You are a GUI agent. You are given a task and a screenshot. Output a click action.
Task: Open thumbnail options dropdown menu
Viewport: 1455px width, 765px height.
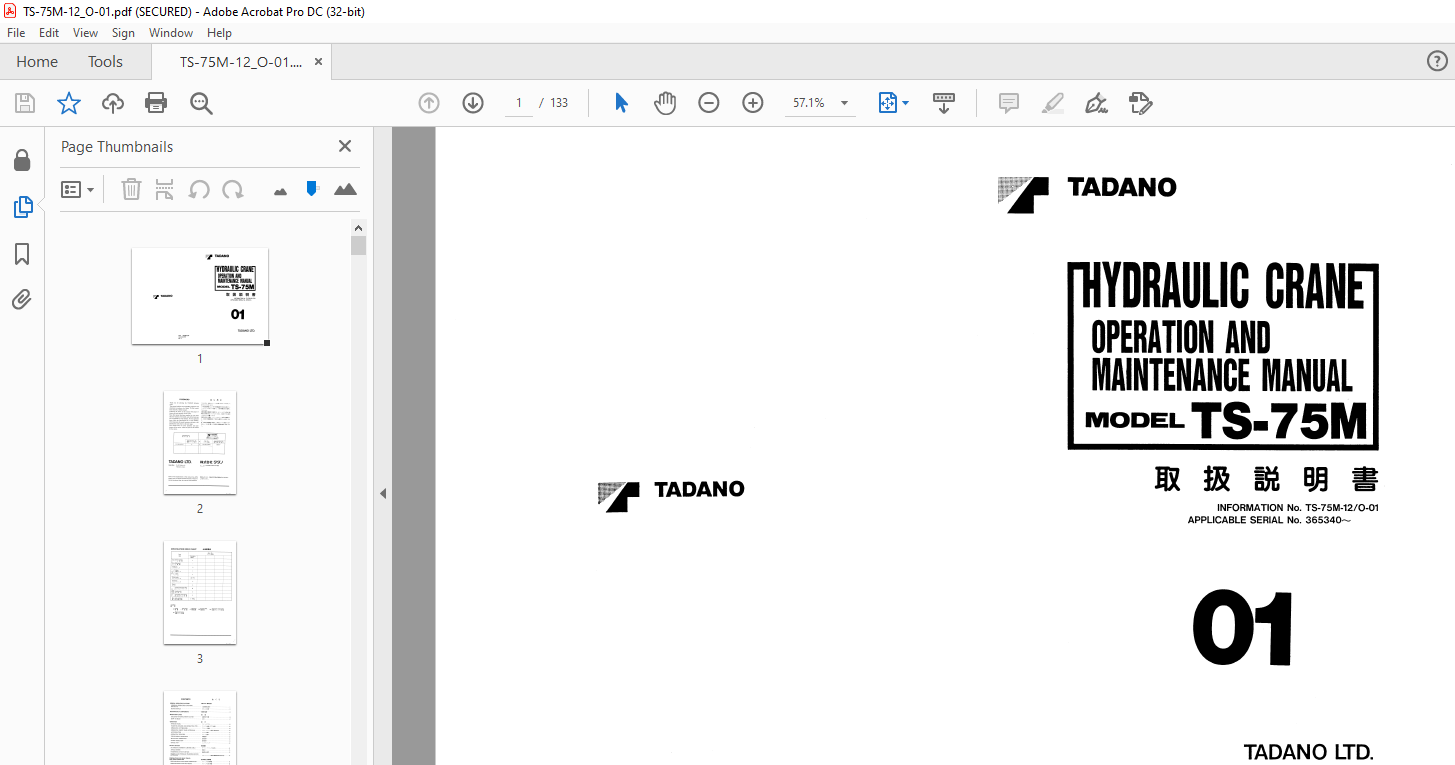tap(77, 189)
